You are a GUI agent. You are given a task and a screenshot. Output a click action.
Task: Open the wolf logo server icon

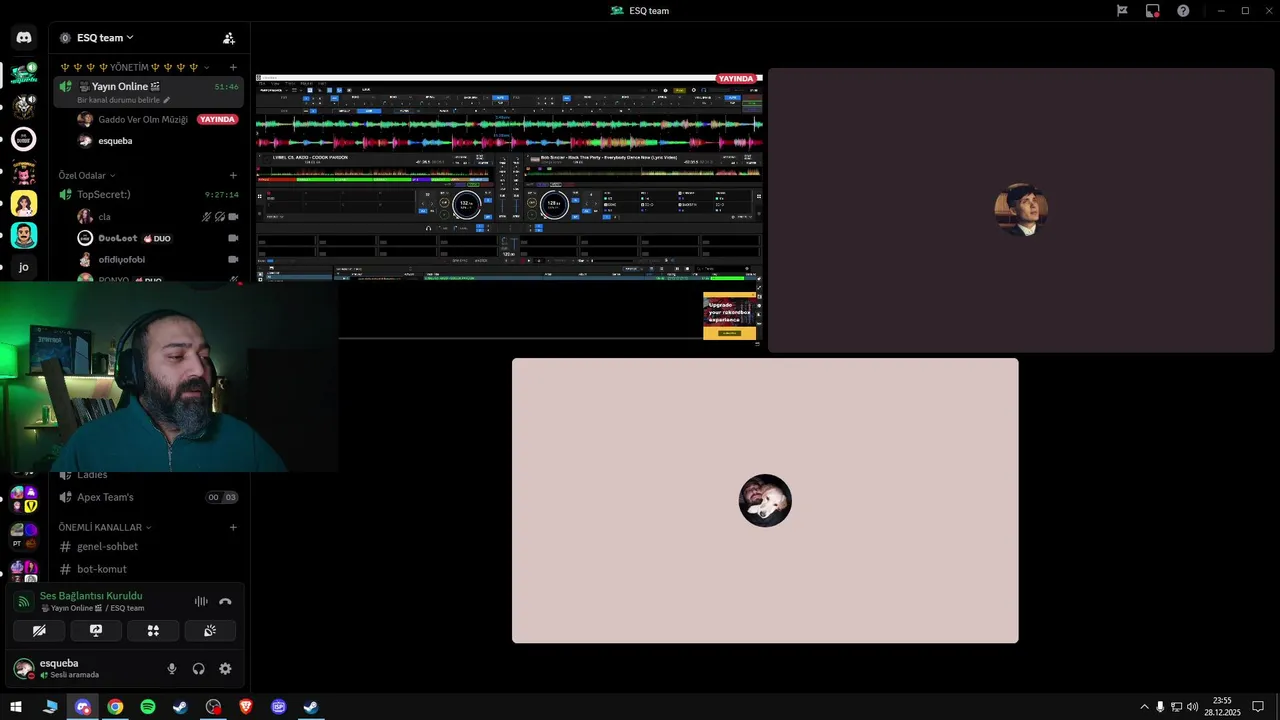24,107
